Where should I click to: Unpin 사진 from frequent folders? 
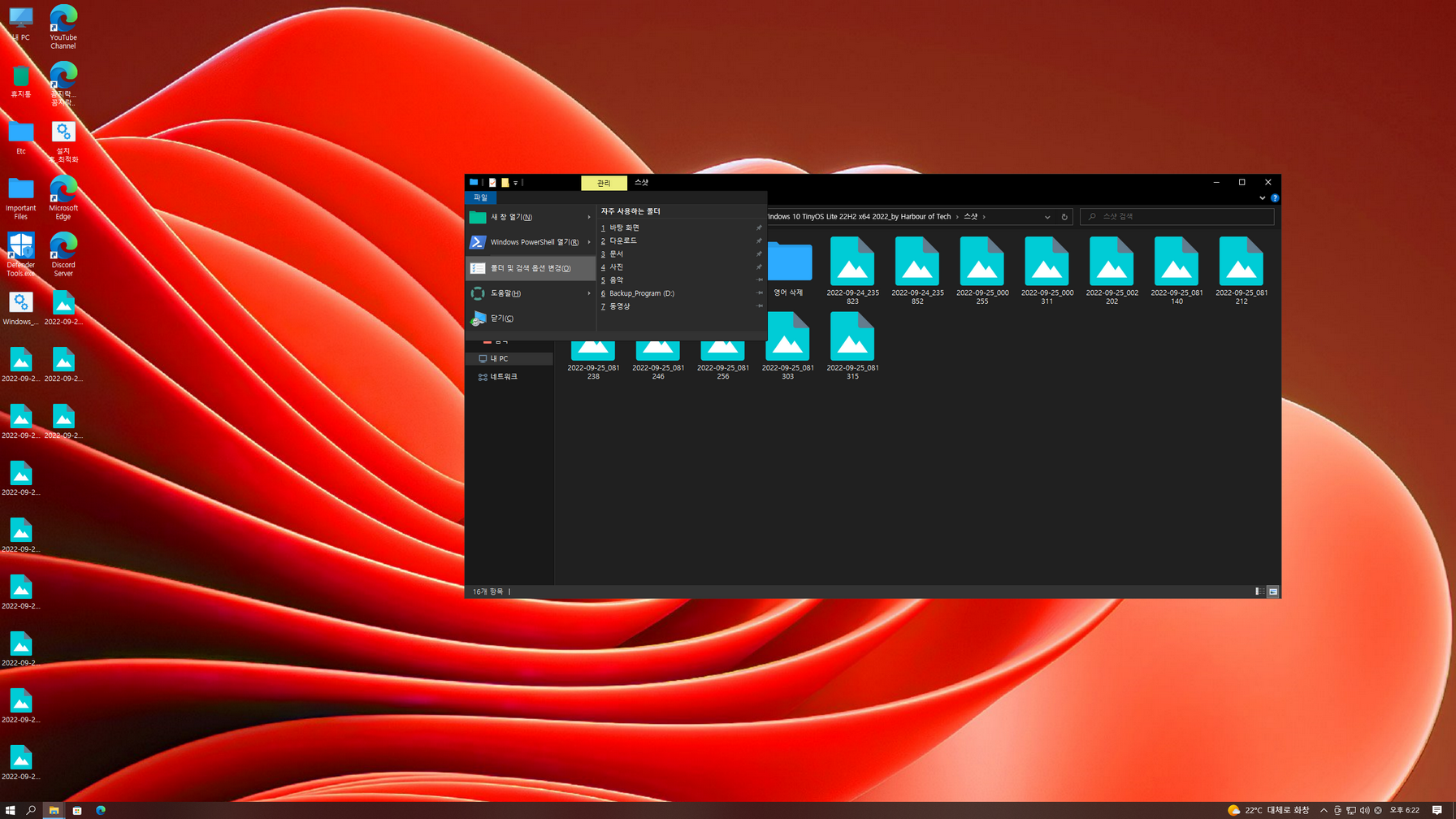[760, 266]
